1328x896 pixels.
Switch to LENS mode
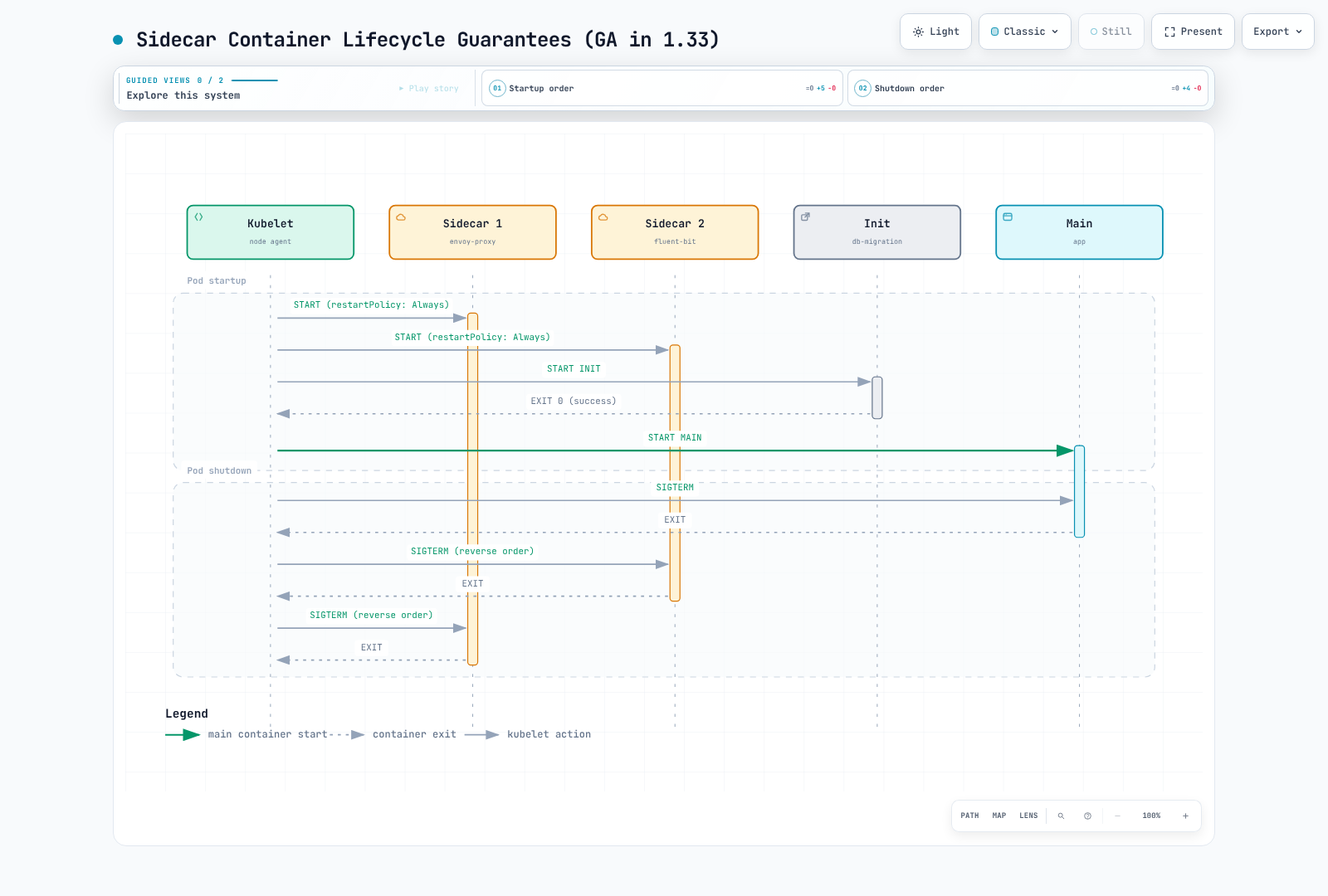coord(1028,816)
